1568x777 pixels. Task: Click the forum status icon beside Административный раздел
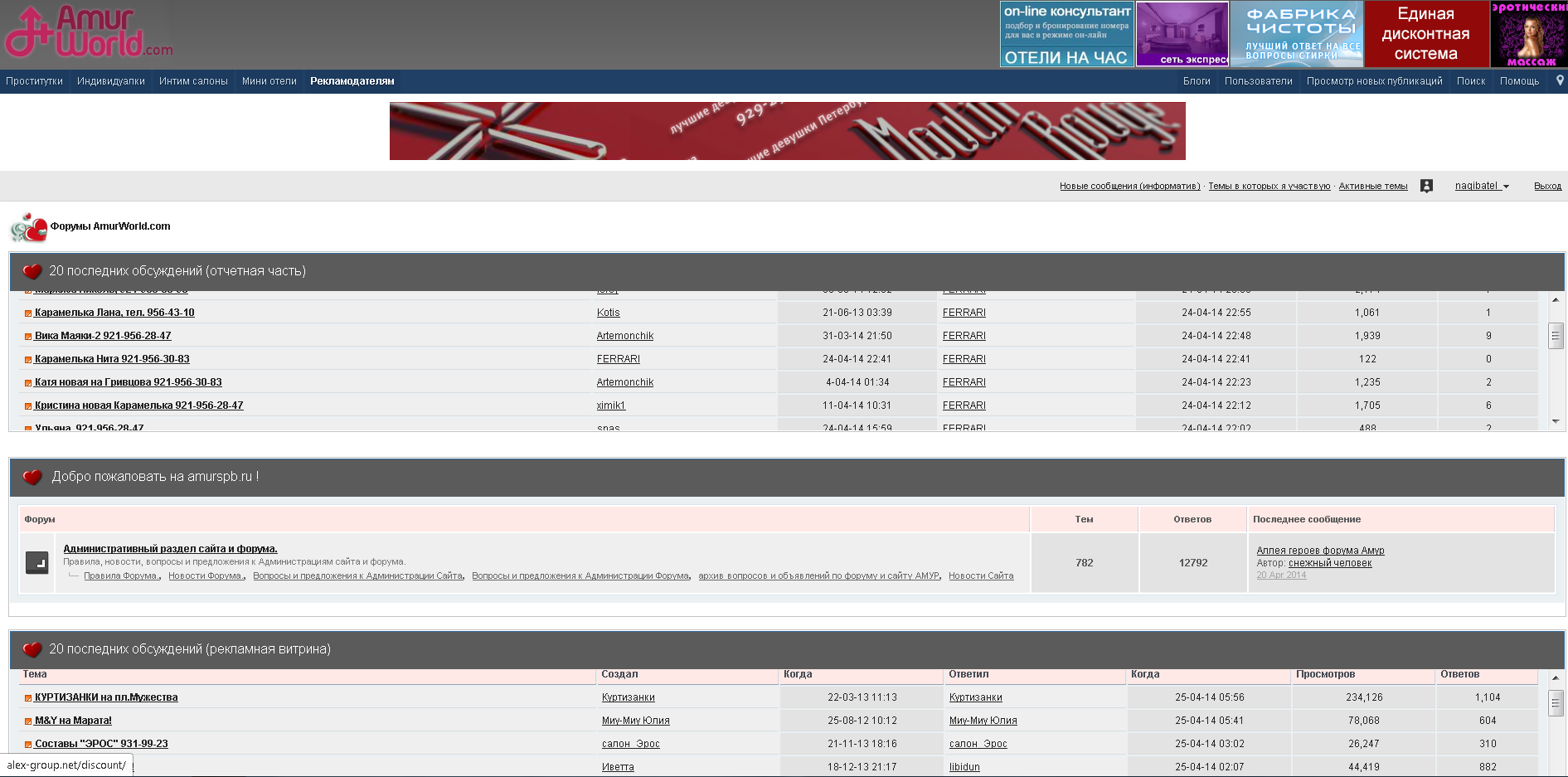tap(36, 562)
